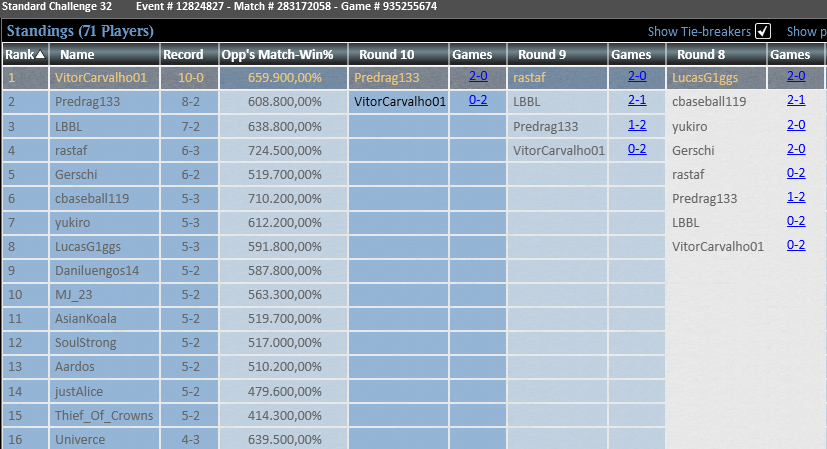Sort by Opp's Match-Win% column header
This screenshot has width=827, height=449.
(x=283, y=54)
